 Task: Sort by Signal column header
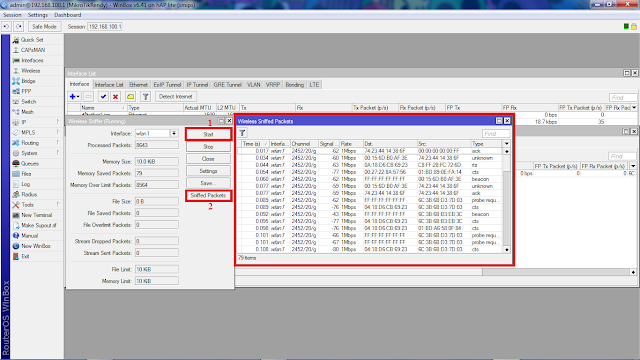pyautogui.click(x=329, y=144)
